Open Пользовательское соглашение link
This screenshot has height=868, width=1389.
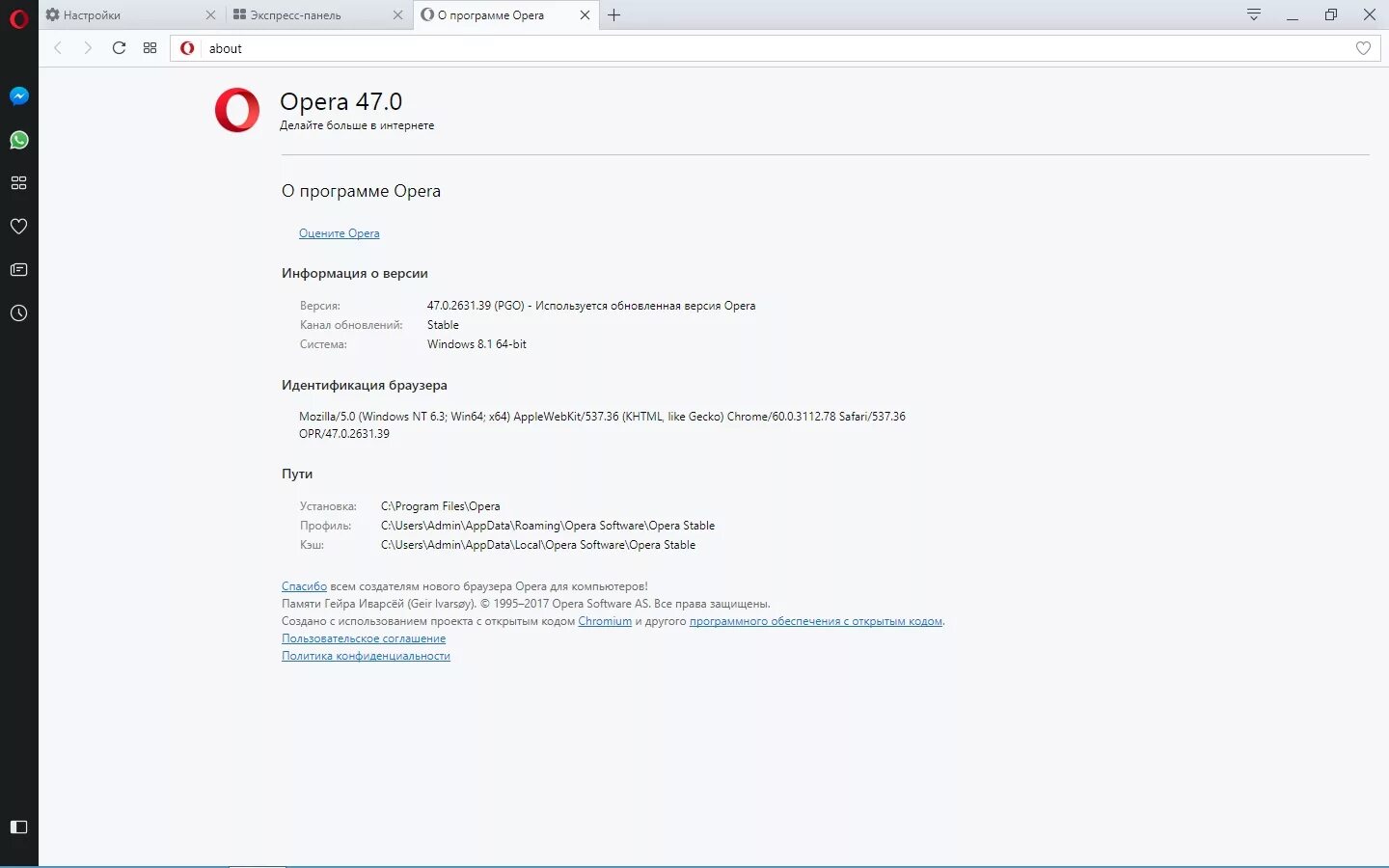click(x=364, y=638)
